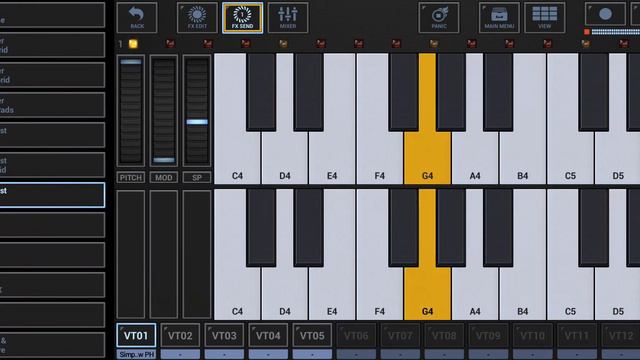Select voice track VT08
The width and height of the screenshot is (640, 360).
tap(444, 336)
